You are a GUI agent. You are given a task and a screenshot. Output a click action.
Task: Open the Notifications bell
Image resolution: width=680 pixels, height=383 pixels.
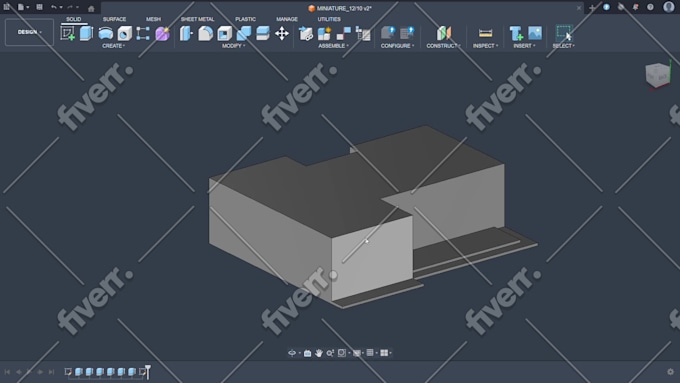pyautogui.click(x=635, y=7)
